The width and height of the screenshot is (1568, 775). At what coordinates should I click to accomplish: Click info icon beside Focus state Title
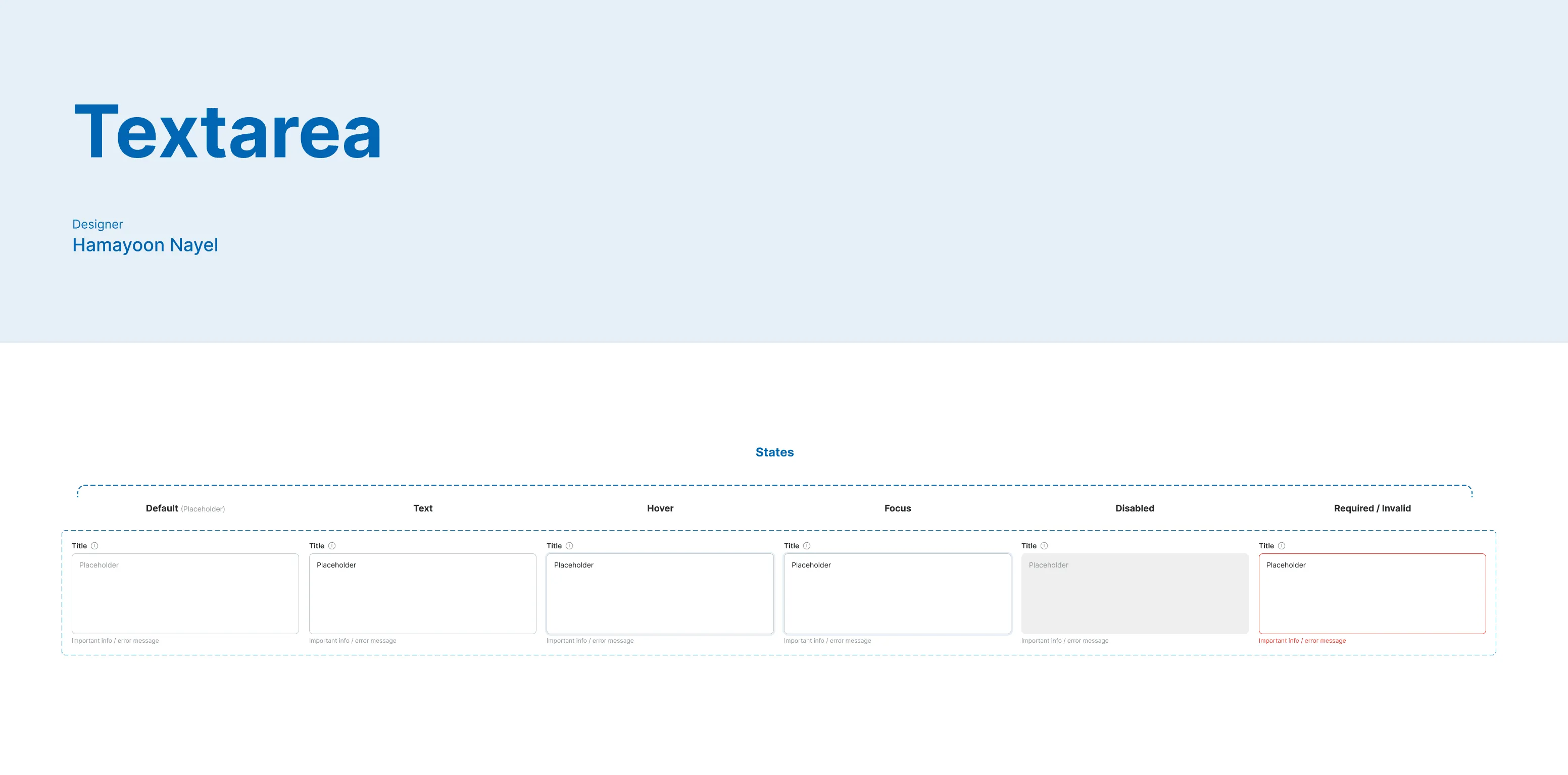pos(807,546)
